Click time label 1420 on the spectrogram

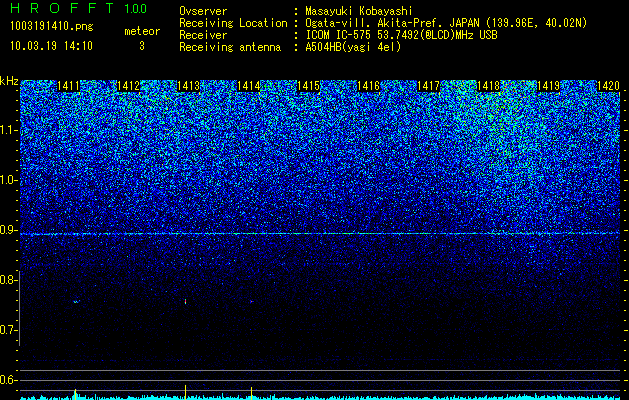tap(609, 86)
